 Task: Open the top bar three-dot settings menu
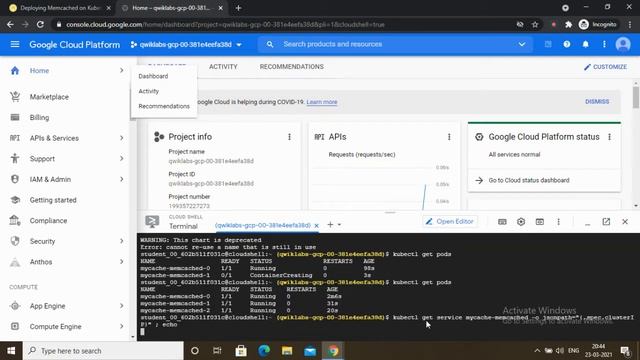pos(604,44)
